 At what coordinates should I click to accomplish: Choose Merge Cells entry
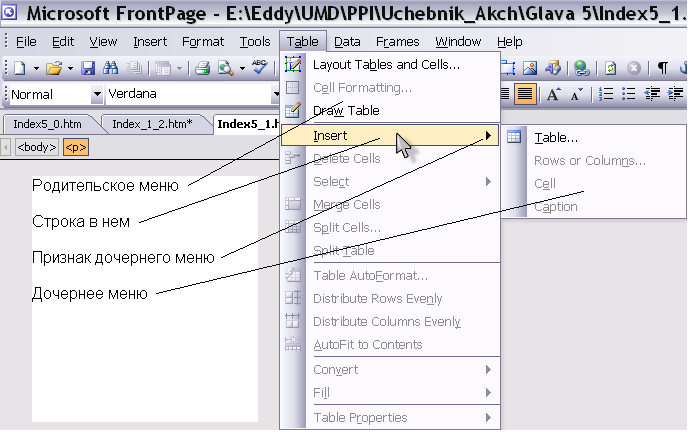click(x=390, y=204)
